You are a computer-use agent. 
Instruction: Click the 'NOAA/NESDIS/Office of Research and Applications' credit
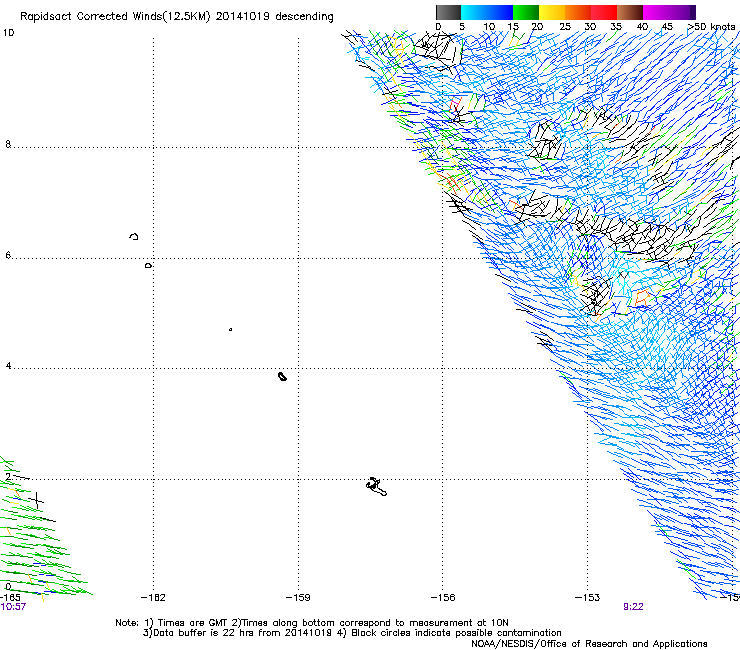coord(589,644)
